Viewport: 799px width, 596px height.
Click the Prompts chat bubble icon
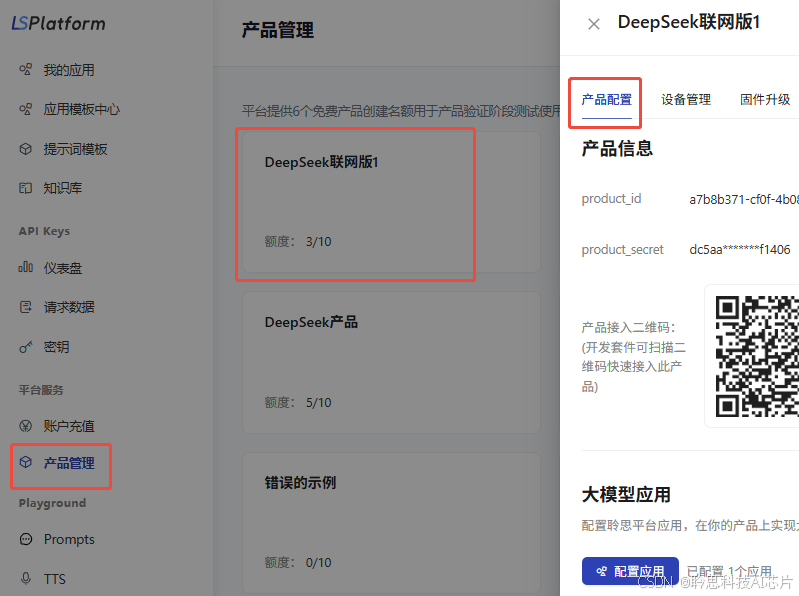click(x=25, y=539)
